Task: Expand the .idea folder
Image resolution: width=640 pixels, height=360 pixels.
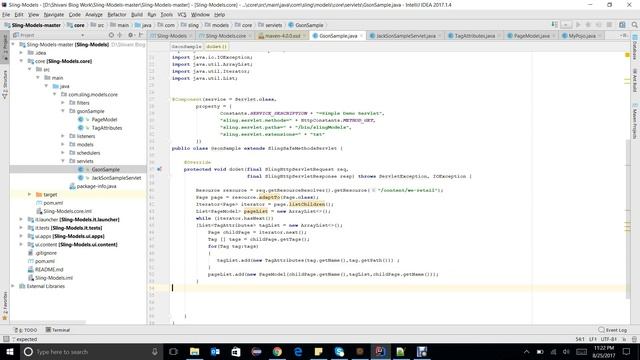Action: point(21,53)
